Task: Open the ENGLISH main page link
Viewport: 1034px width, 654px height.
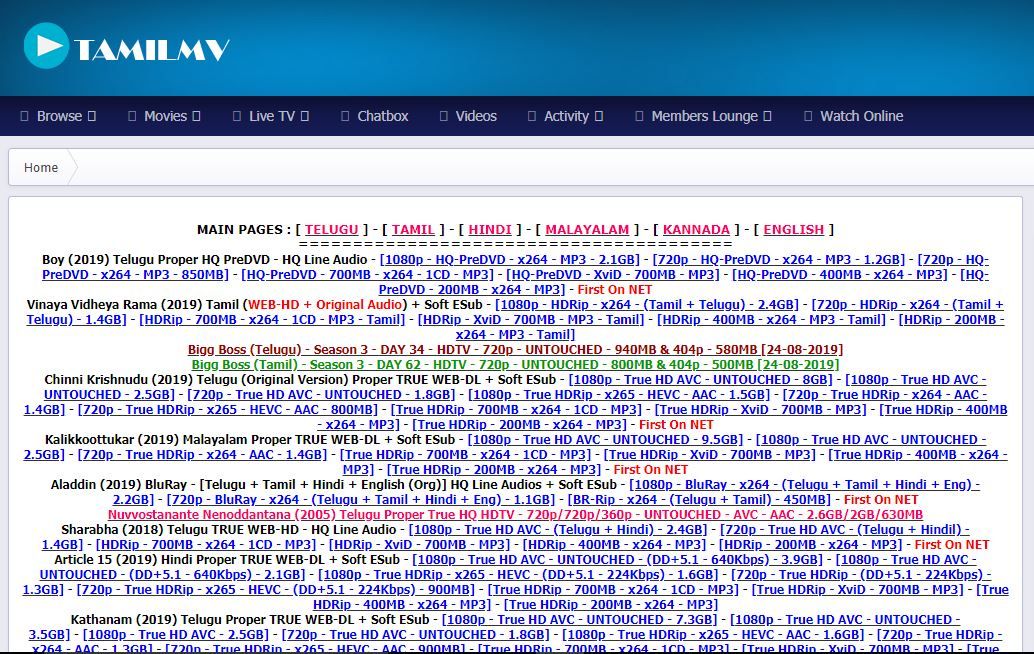Action: click(x=794, y=229)
